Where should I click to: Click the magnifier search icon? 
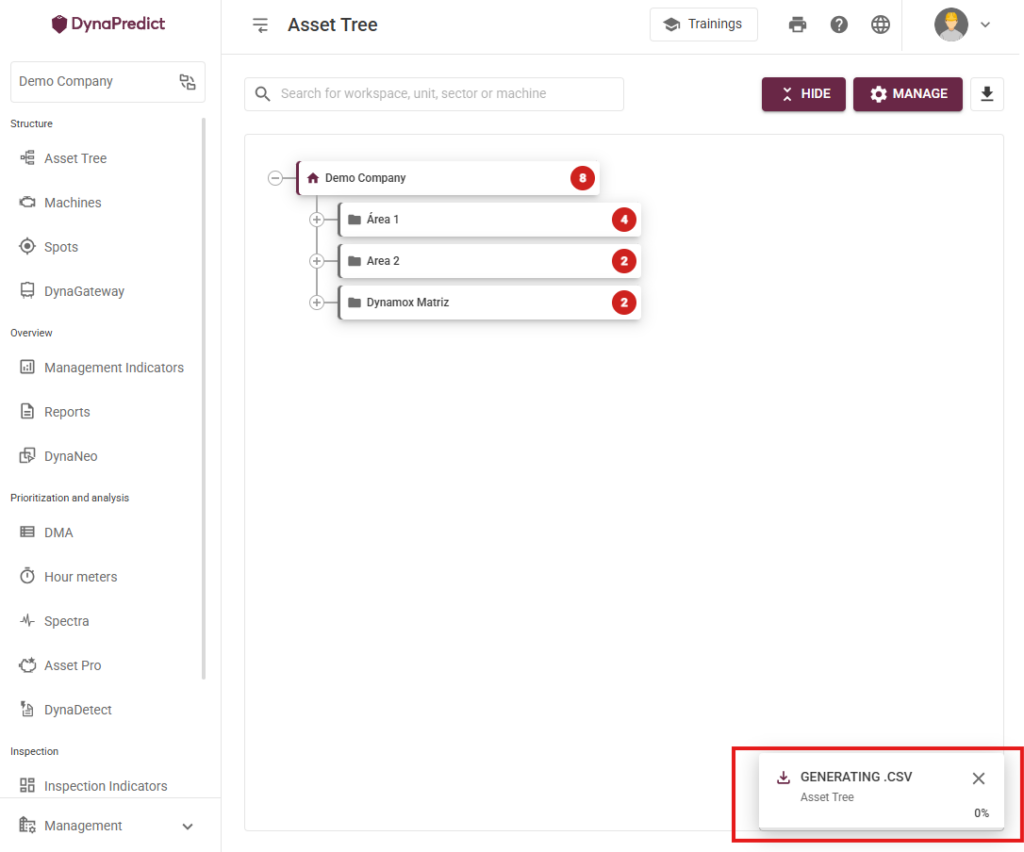click(x=263, y=94)
